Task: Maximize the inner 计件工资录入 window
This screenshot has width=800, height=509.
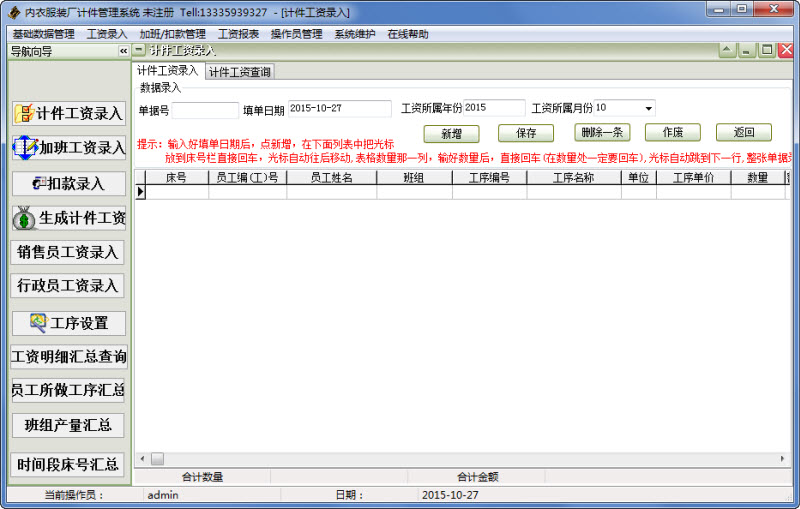Action: 766,50
